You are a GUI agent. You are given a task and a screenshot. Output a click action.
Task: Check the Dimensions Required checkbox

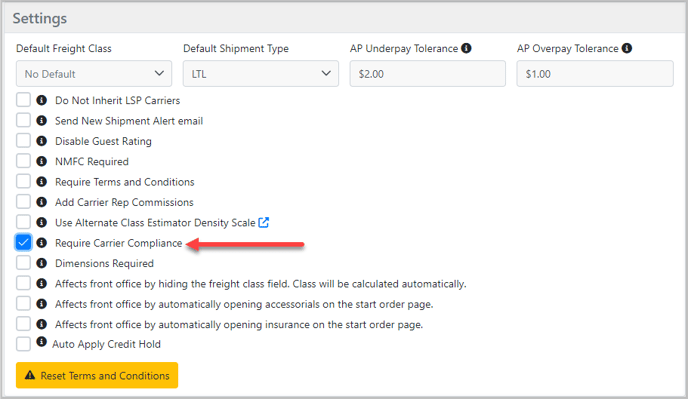23,263
